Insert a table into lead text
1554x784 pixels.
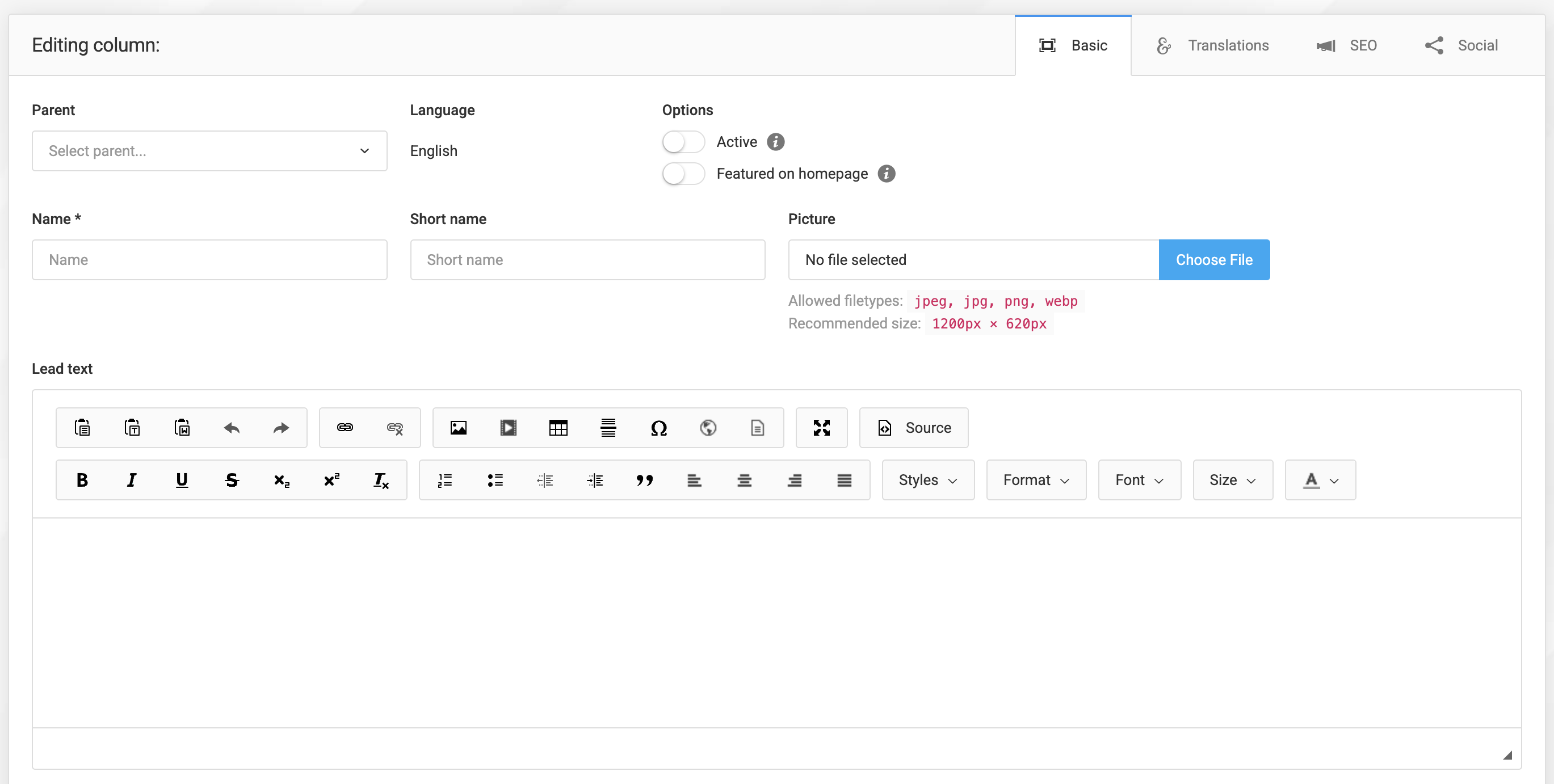558,428
